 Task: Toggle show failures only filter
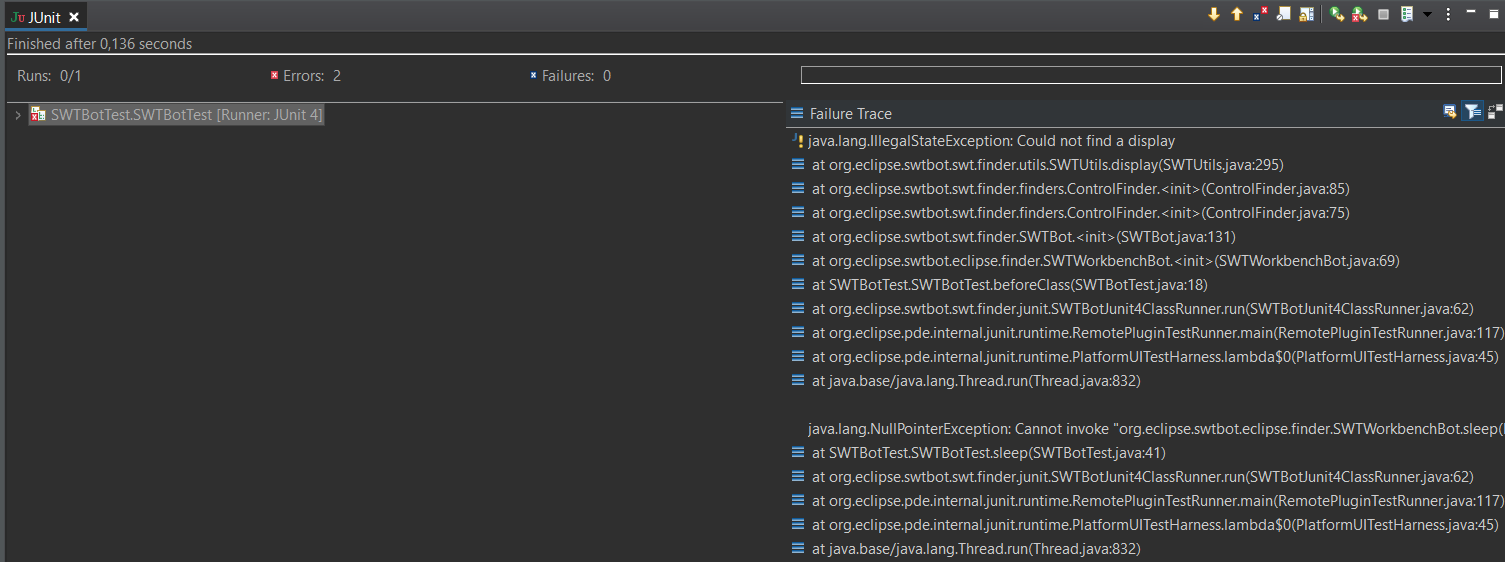click(1260, 14)
